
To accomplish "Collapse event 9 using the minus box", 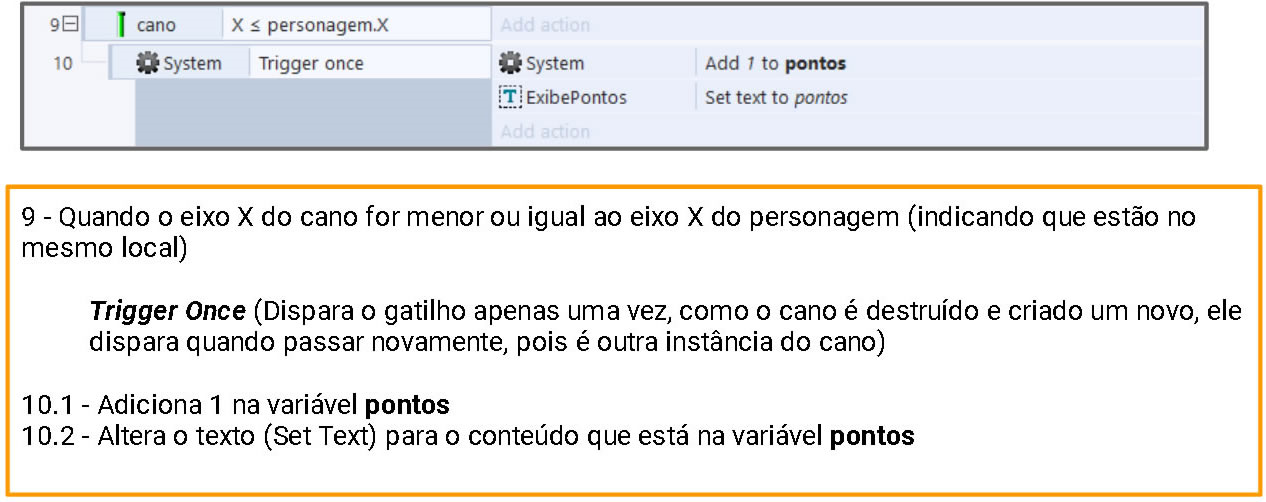I will point(70,25).
